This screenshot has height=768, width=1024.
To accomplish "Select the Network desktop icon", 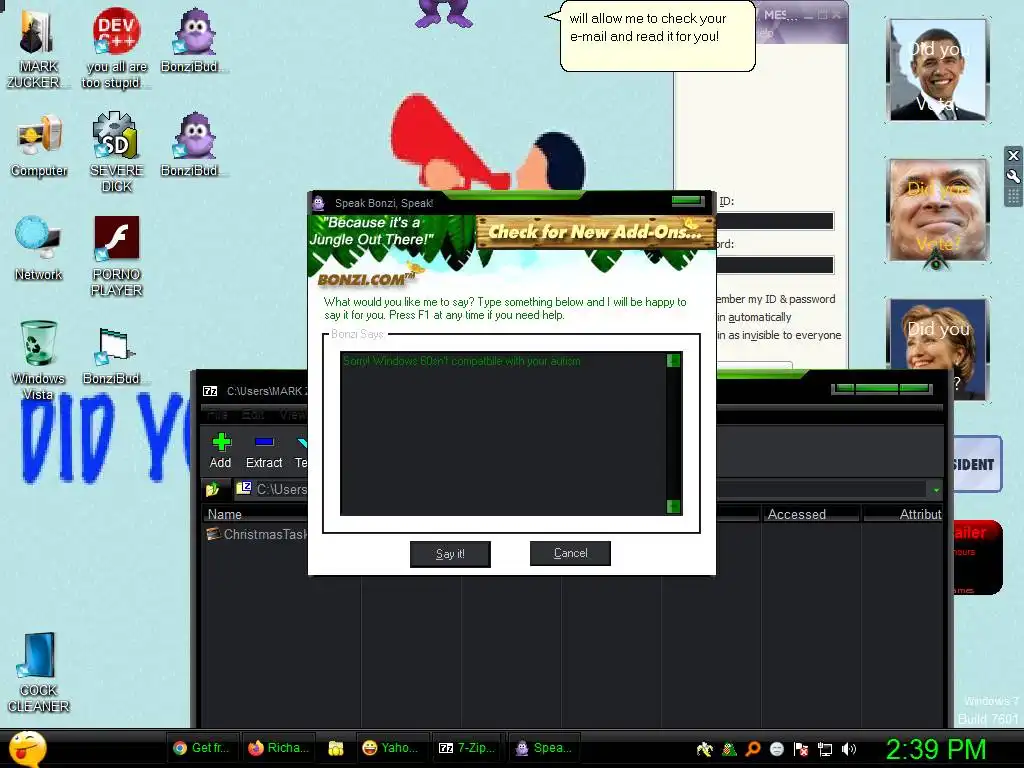I will click(38, 248).
